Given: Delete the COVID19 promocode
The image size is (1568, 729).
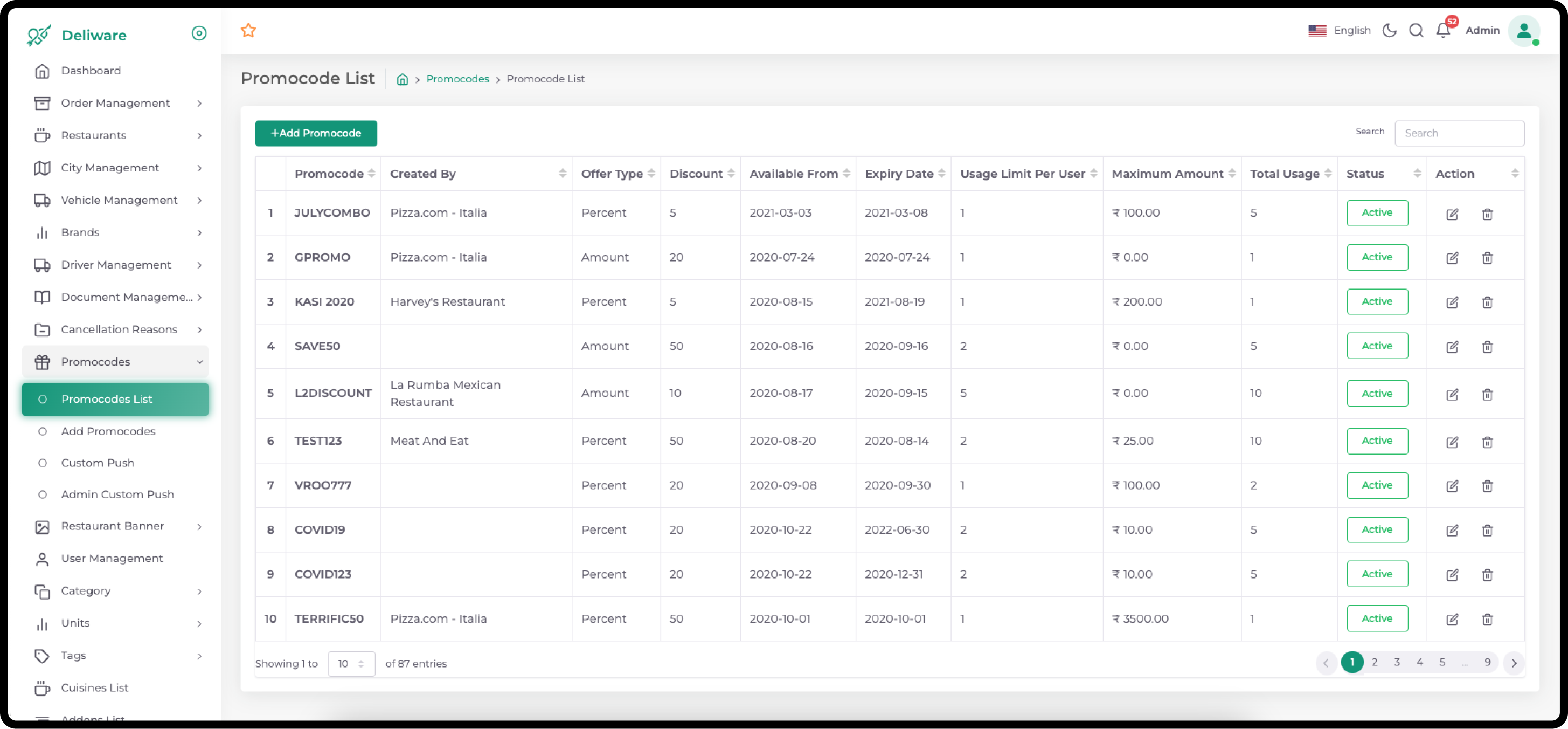Looking at the screenshot, I should click(x=1487, y=531).
